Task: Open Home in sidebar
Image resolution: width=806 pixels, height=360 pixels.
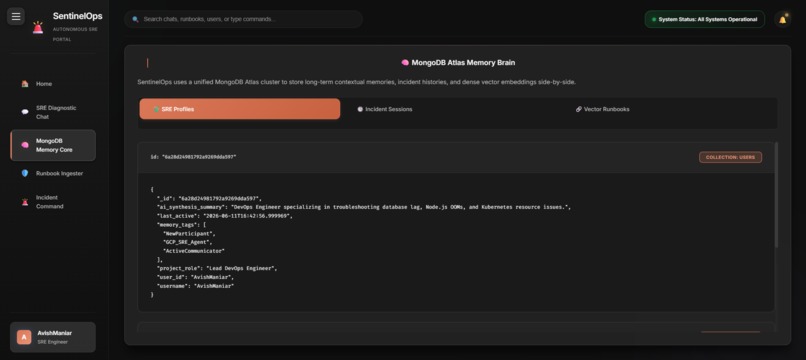Action: point(52,84)
